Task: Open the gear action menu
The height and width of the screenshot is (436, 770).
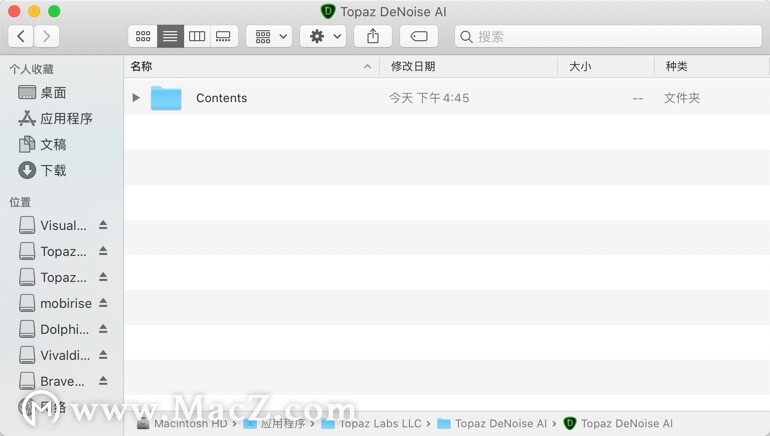Action: coord(323,36)
